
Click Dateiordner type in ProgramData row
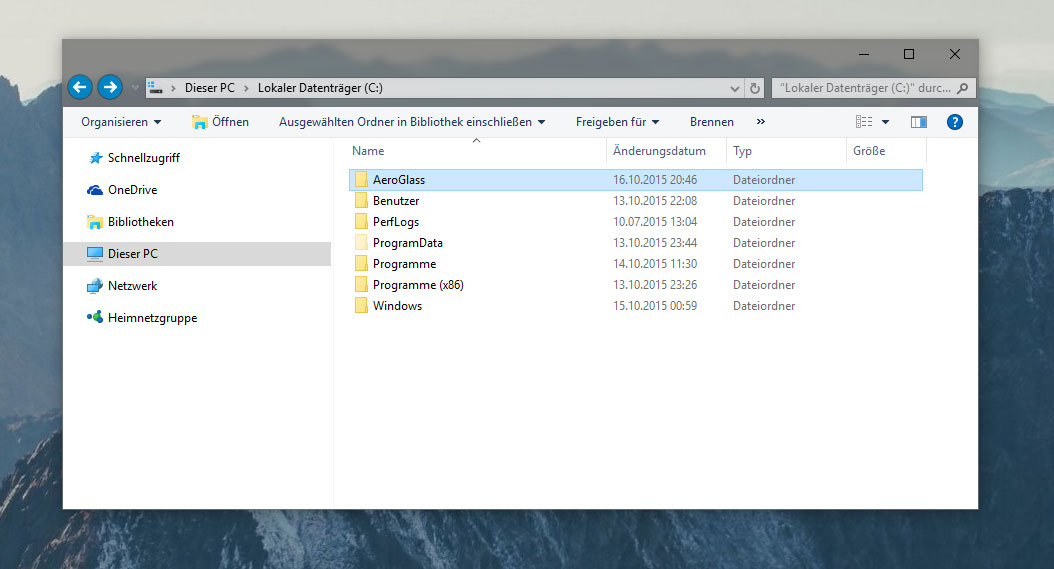pyautogui.click(x=764, y=243)
